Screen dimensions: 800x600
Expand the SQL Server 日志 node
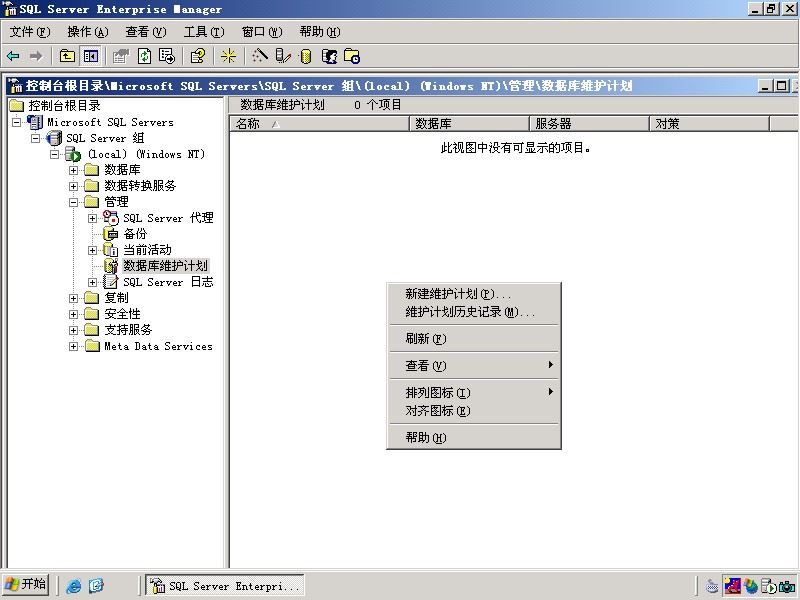pos(92,282)
